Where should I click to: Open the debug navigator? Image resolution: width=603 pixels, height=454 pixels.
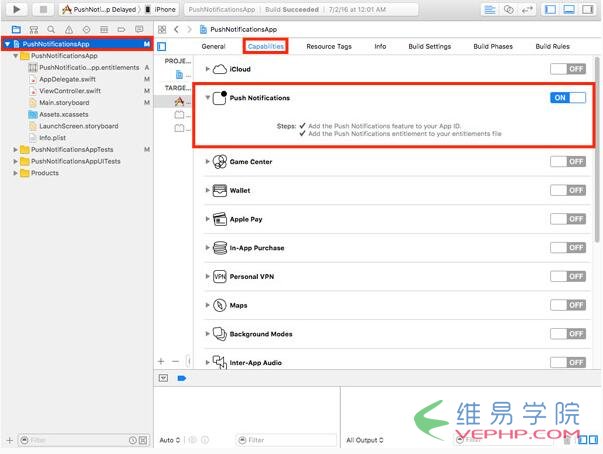tap(104, 30)
